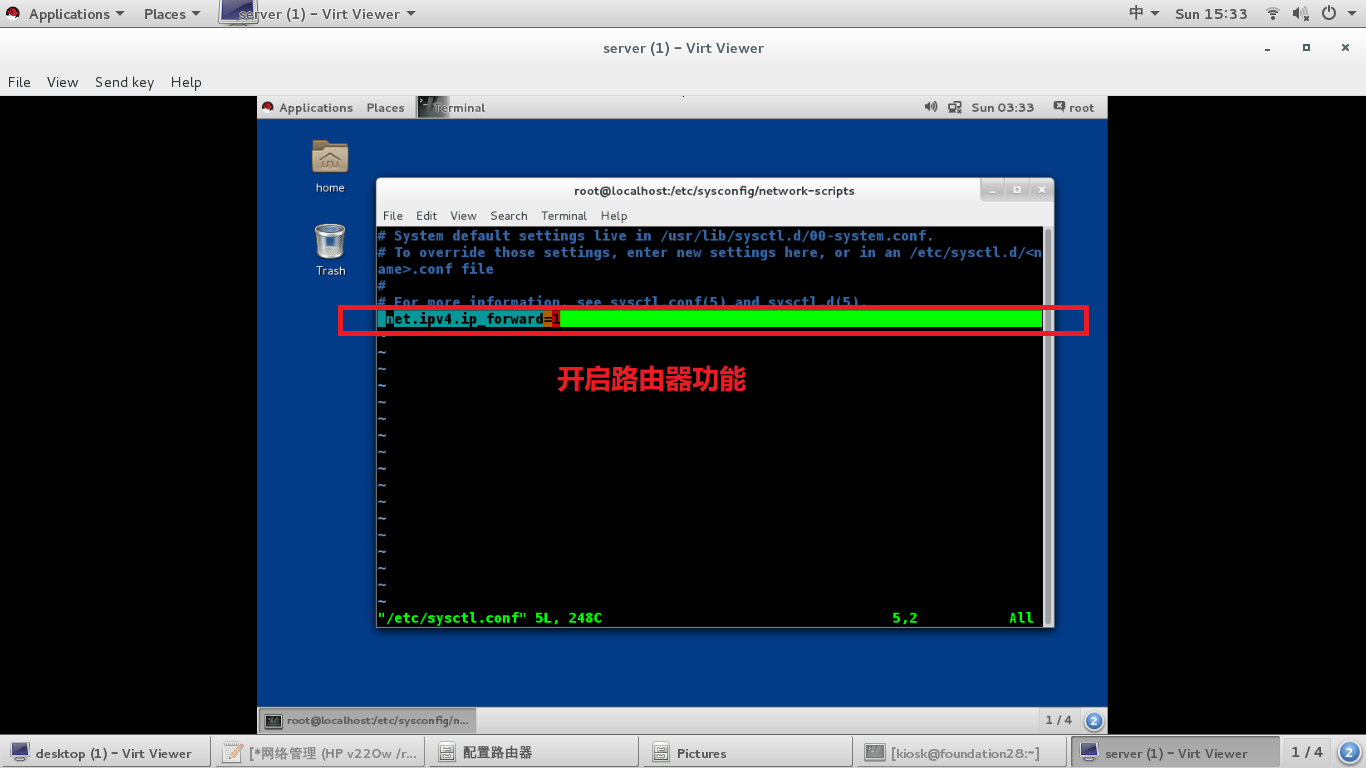1366x768 pixels.
Task: Click server (1) - Virt Viewer taskbar item
Action: tap(1174, 753)
